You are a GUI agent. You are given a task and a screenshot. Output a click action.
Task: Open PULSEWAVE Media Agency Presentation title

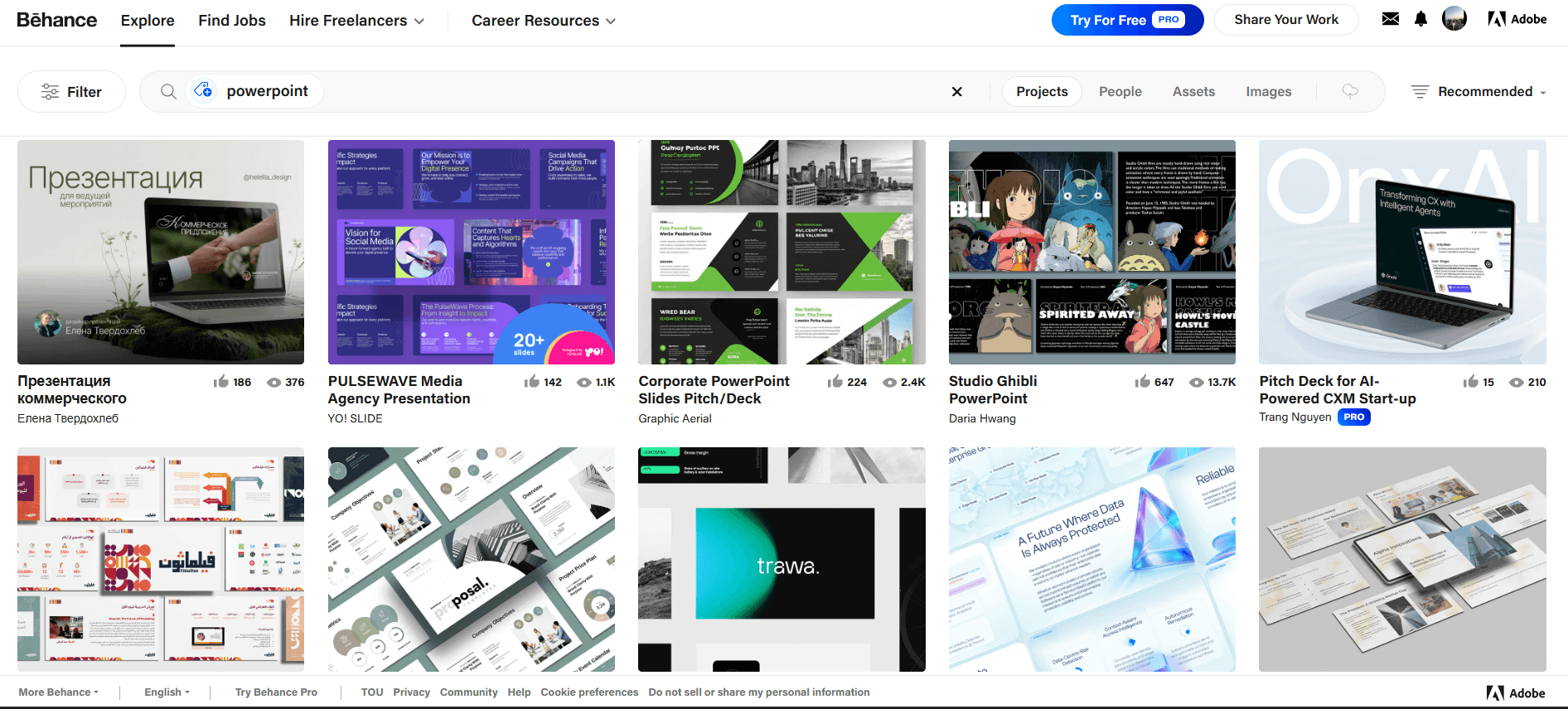(x=399, y=389)
